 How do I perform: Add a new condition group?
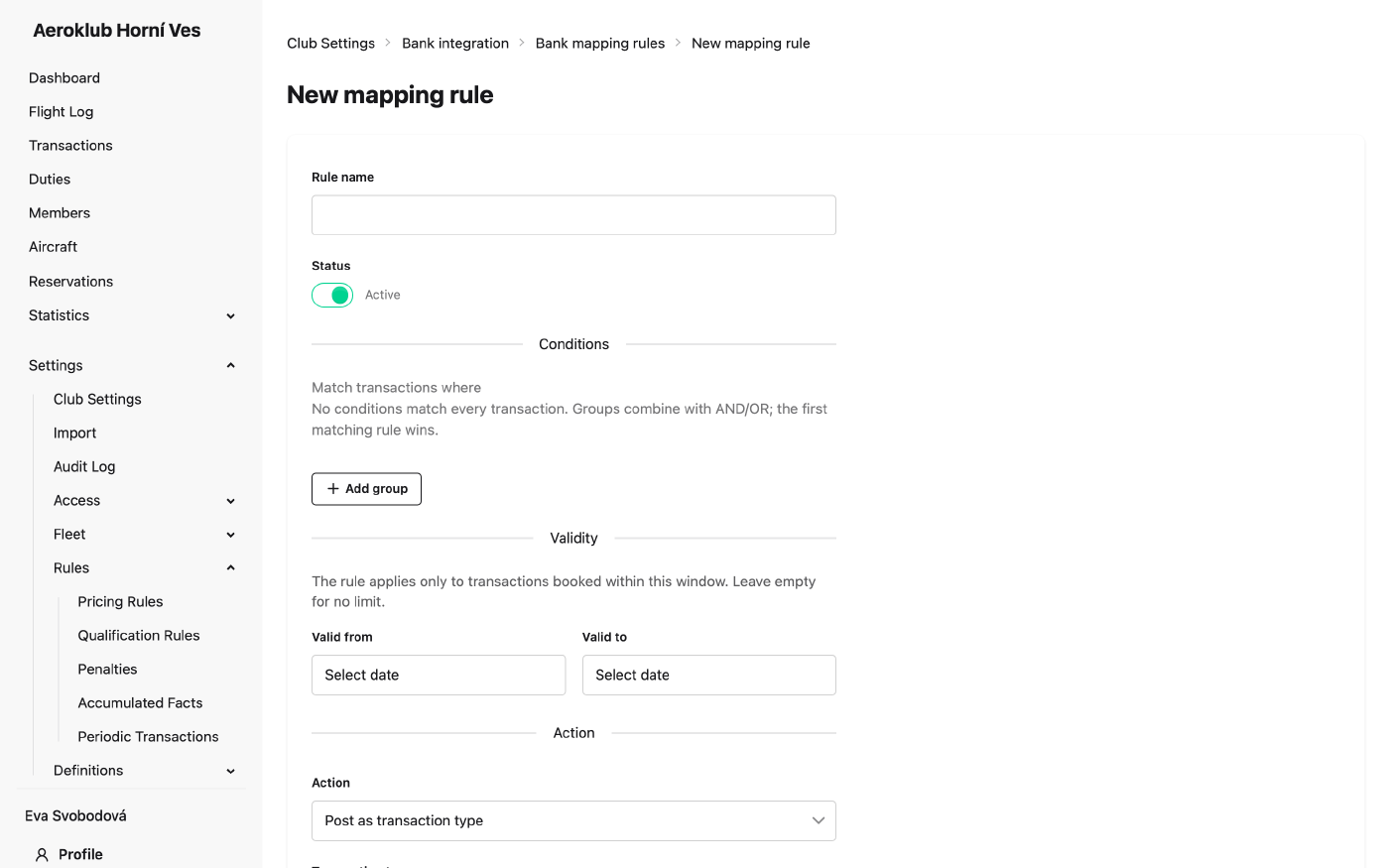coord(366,489)
